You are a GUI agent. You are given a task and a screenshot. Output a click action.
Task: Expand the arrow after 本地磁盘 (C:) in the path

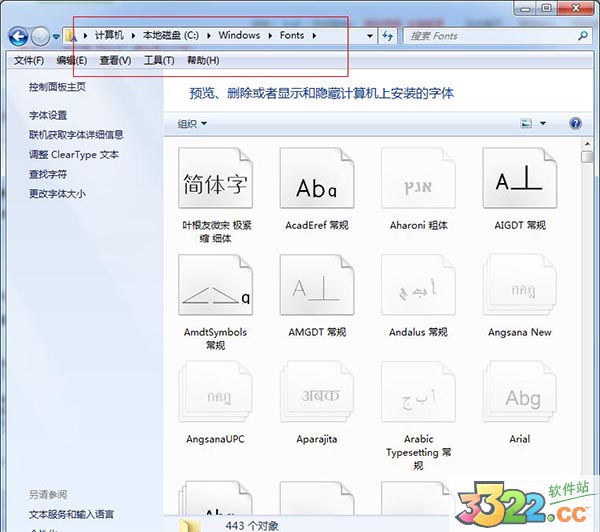click(209, 36)
